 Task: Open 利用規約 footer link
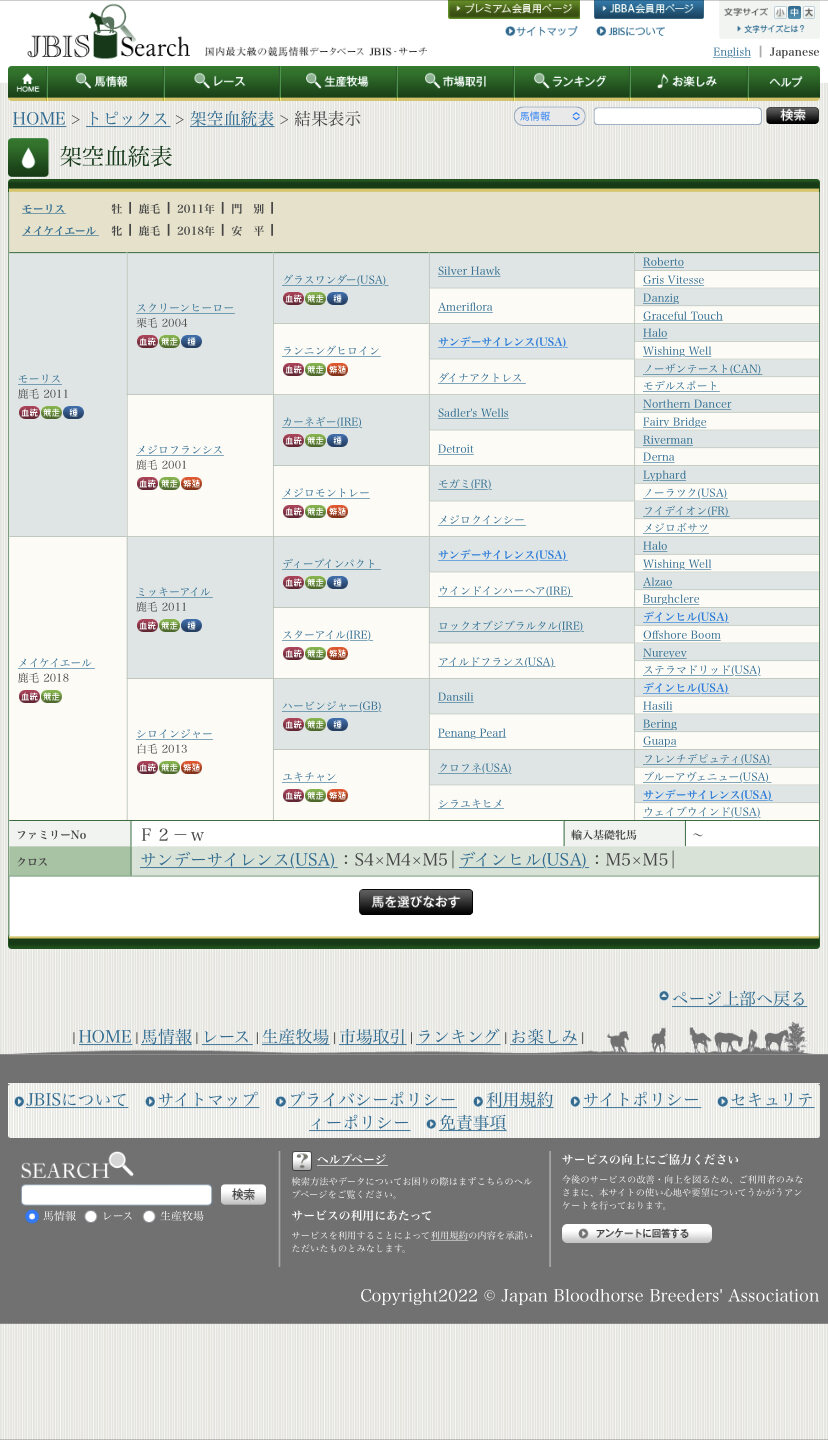point(519,1099)
